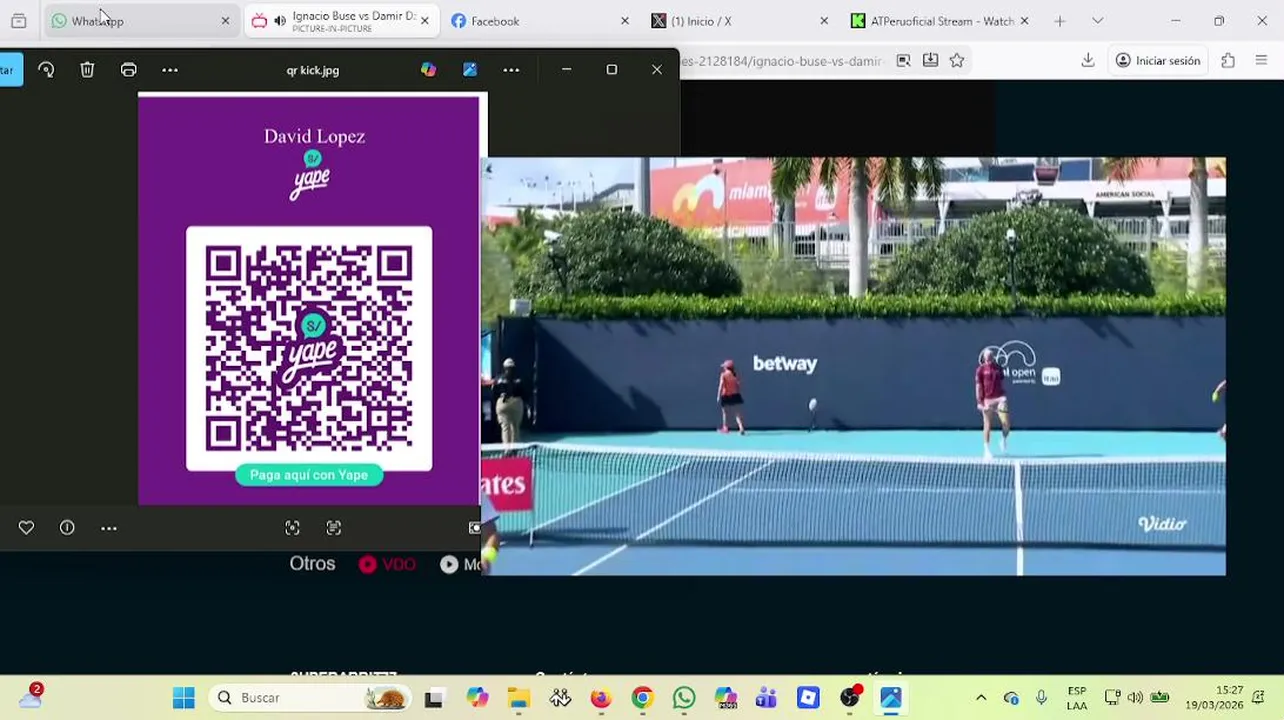Rotate the qr kick.jpg image
The image size is (1284, 720).
click(46, 70)
